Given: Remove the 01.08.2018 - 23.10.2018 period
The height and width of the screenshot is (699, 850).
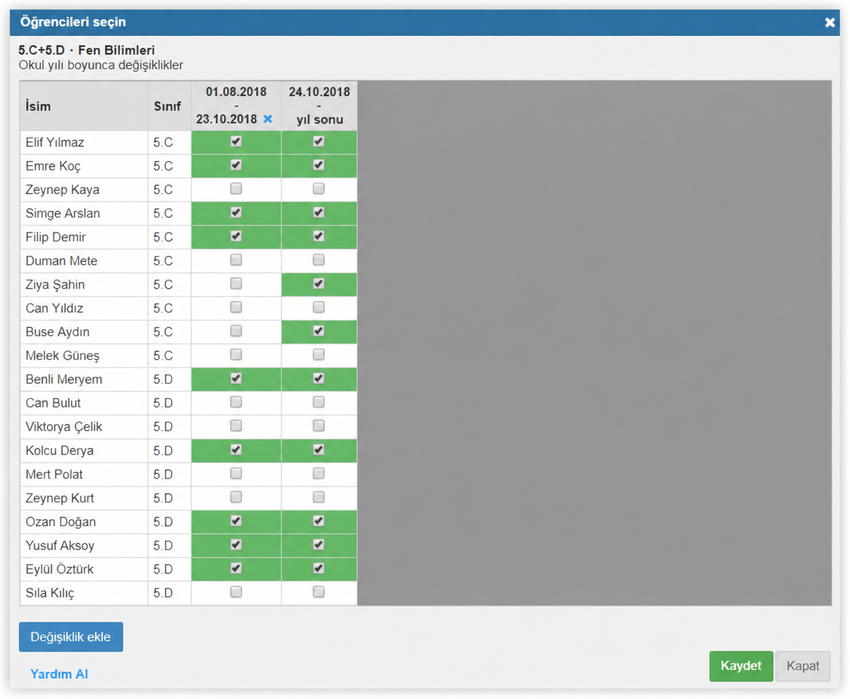Looking at the screenshot, I should coord(268,119).
